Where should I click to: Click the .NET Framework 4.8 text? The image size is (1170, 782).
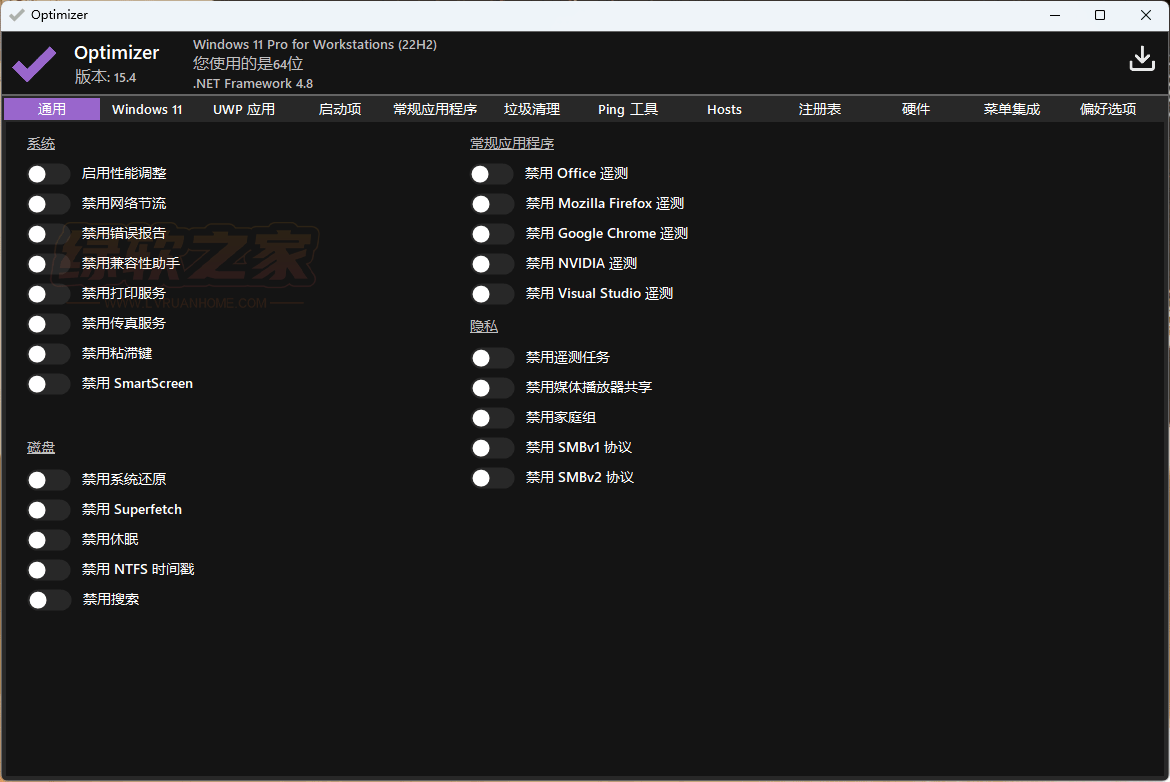click(253, 84)
